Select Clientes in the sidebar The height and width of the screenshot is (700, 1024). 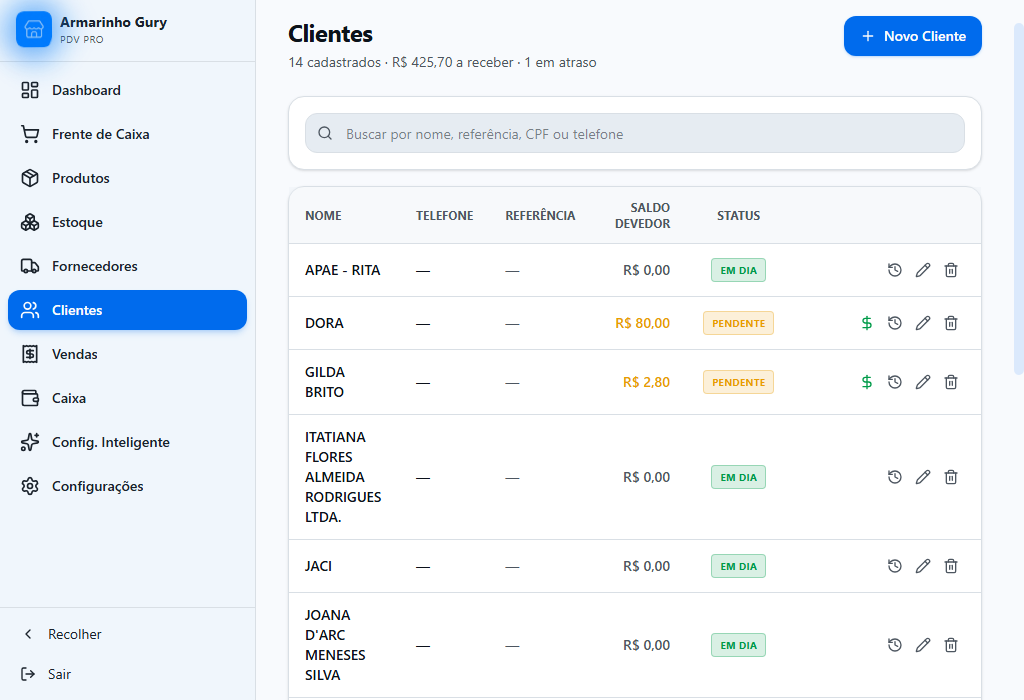click(x=127, y=310)
